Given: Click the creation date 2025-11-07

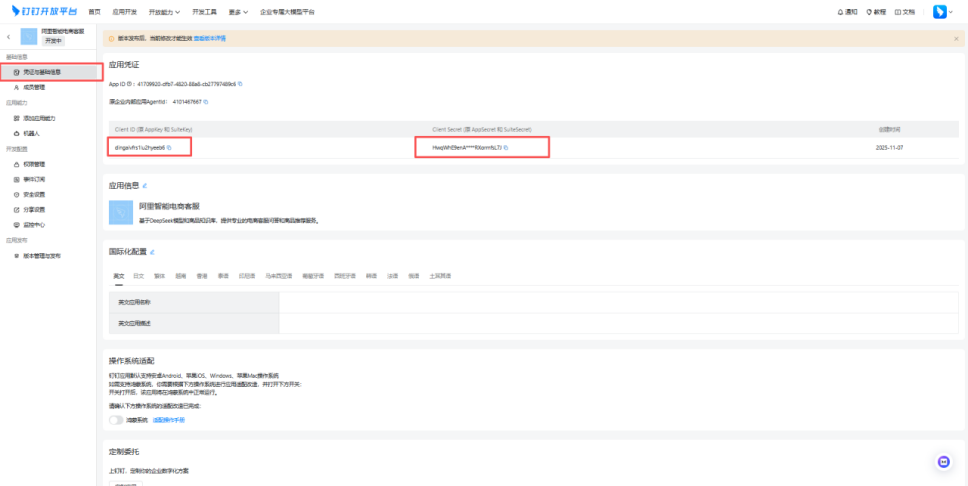Looking at the screenshot, I should pos(890,148).
